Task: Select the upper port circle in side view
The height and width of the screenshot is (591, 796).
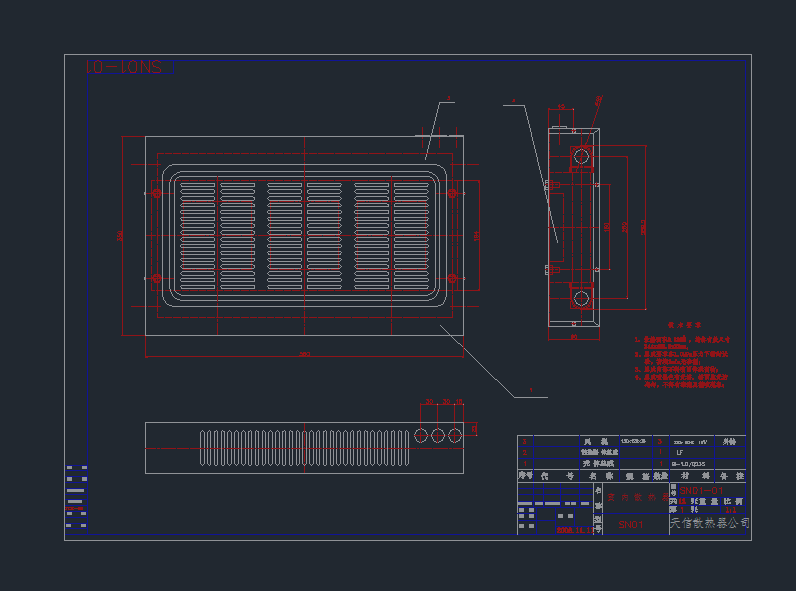Action: tap(581, 155)
